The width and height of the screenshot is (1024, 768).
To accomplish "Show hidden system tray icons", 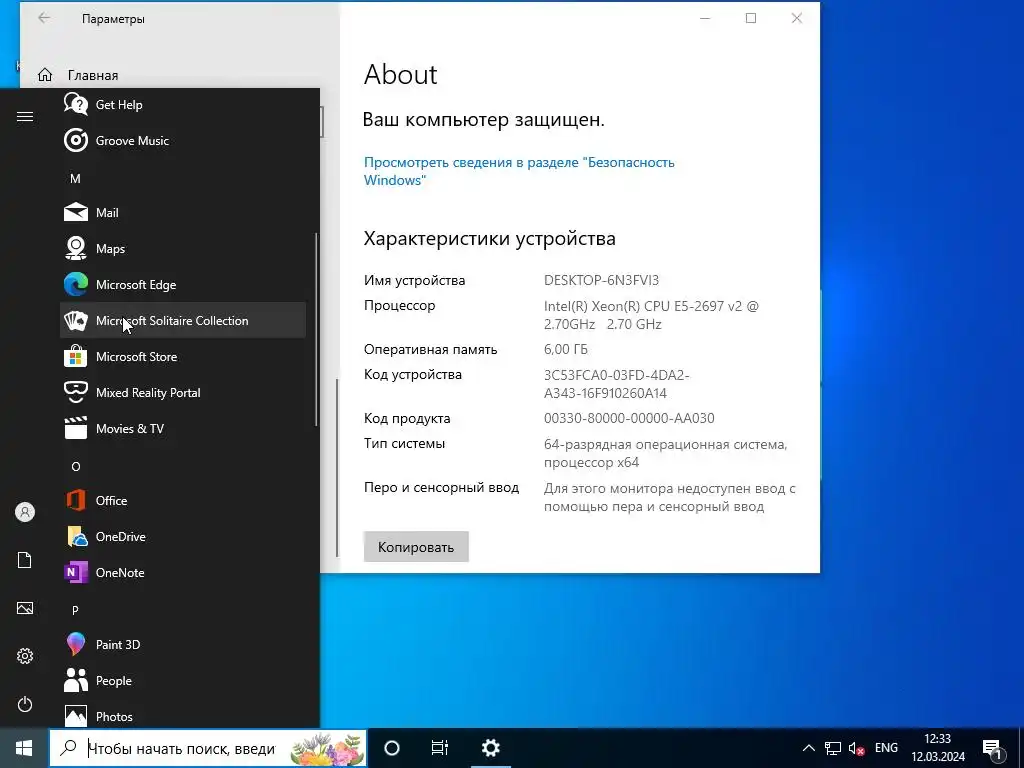I will (808, 748).
